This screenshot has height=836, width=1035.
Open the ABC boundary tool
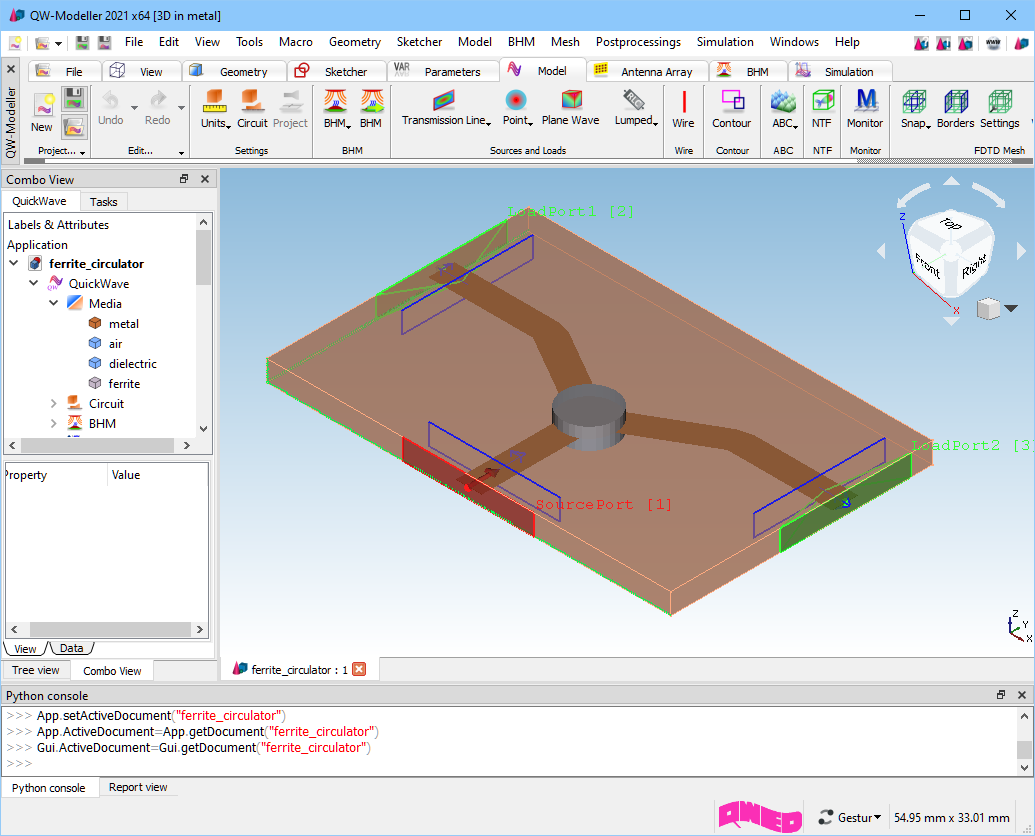(784, 110)
